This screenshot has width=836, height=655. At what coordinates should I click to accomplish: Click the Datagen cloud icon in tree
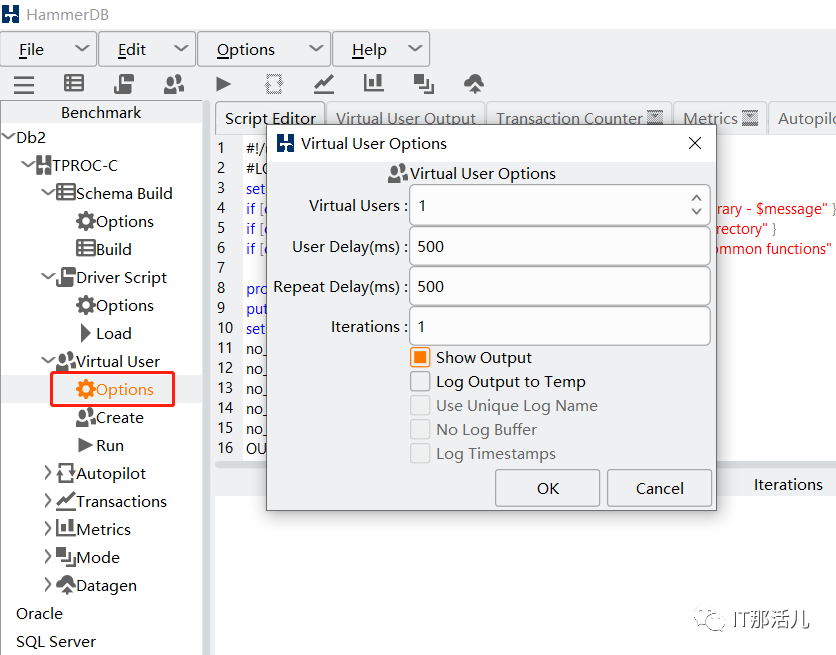click(x=66, y=585)
